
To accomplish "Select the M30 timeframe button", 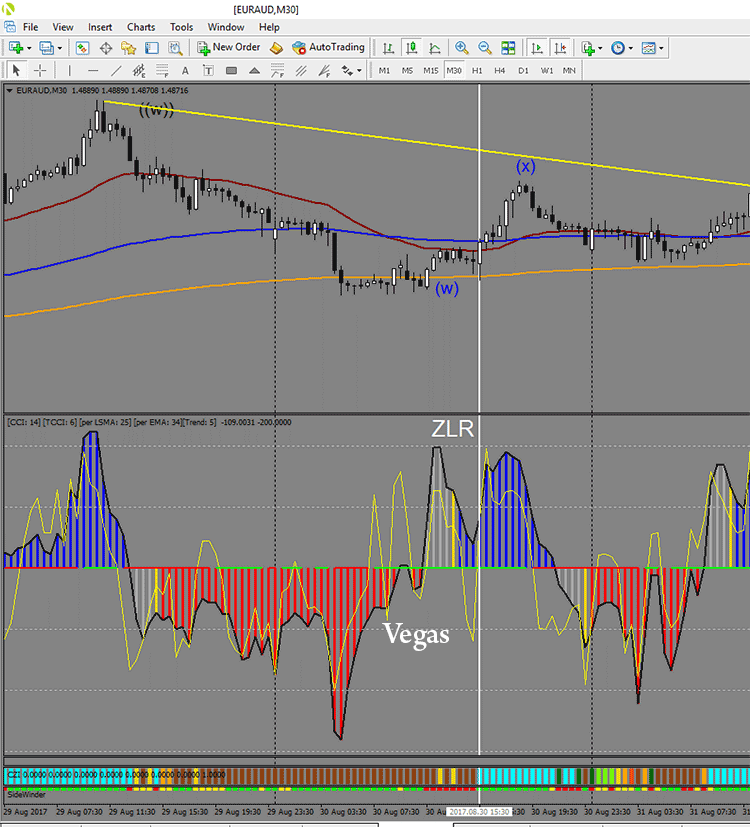I will (454, 70).
